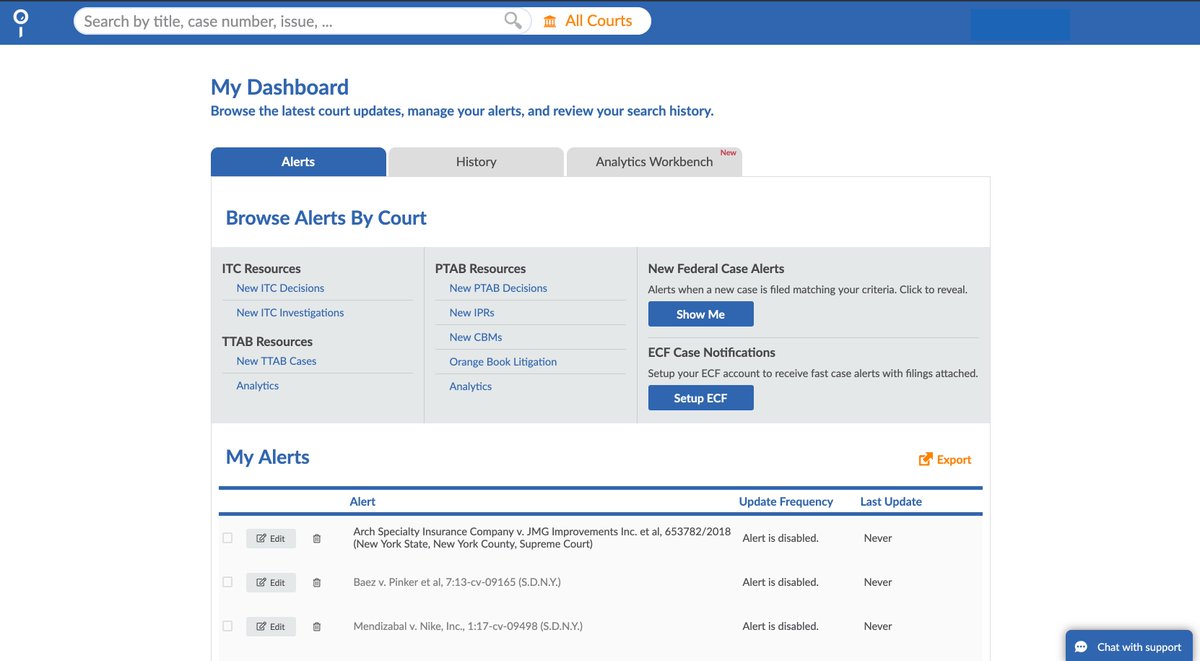This screenshot has height=661, width=1200.
Task: Edit the Arch Specialty Insurance alert
Action: [x=271, y=538]
